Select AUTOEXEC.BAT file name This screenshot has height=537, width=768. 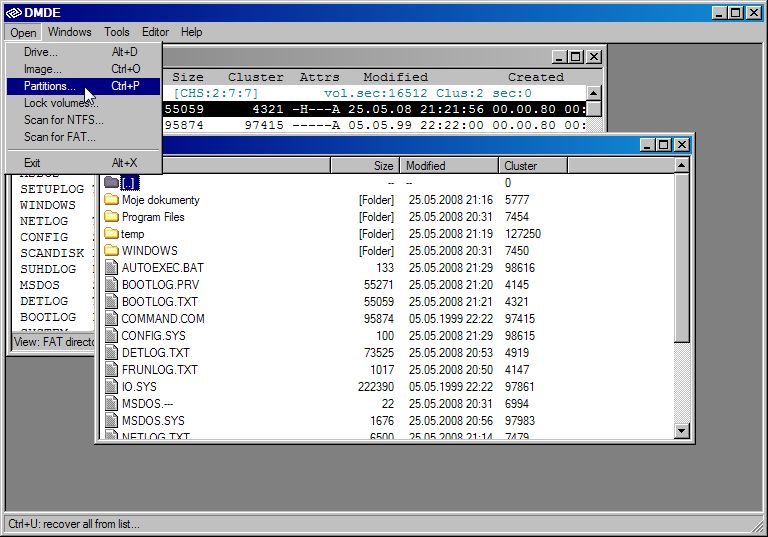[x=163, y=268]
